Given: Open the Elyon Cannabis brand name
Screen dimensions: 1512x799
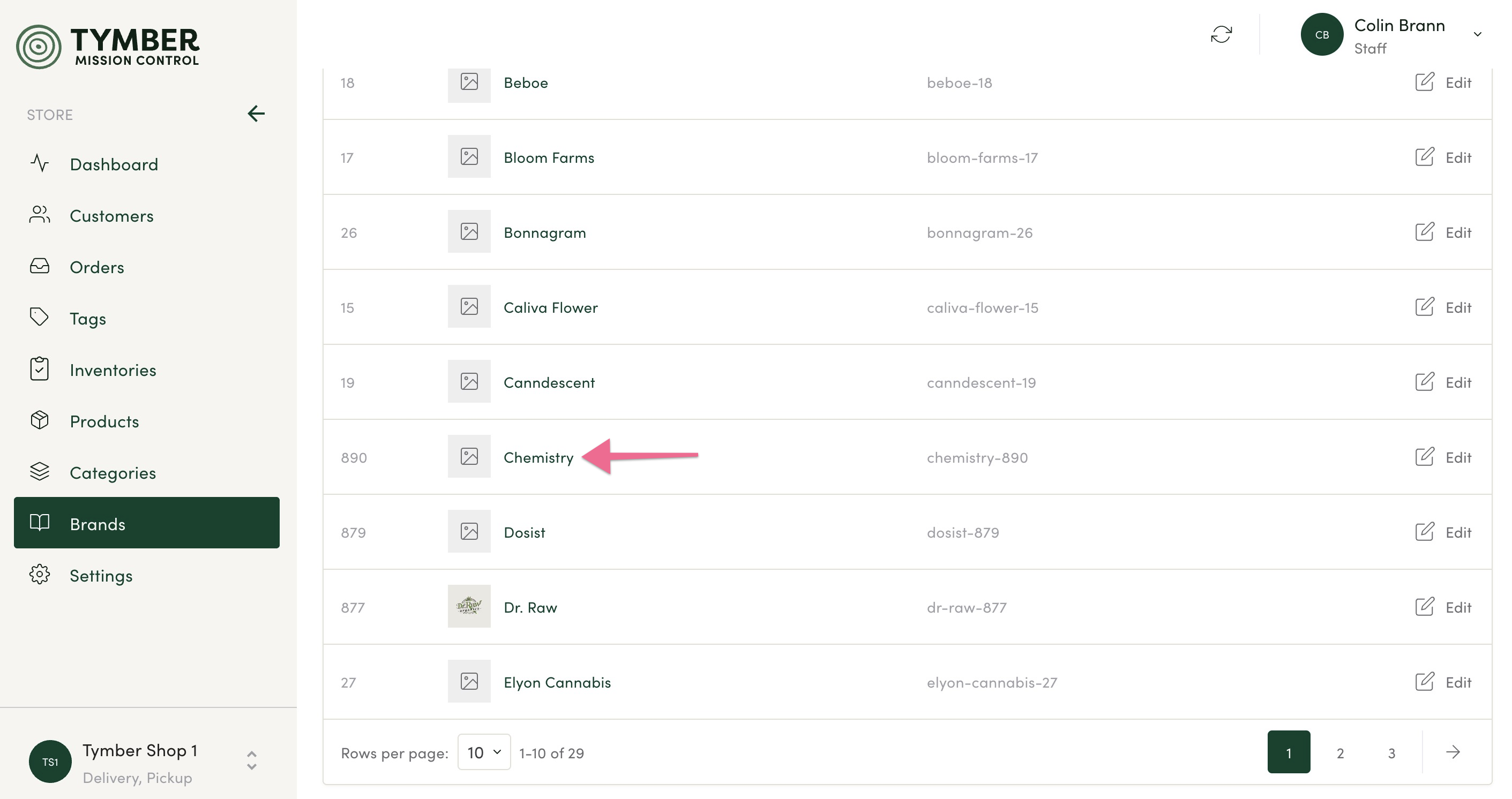Looking at the screenshot, I should click(557, 682).
